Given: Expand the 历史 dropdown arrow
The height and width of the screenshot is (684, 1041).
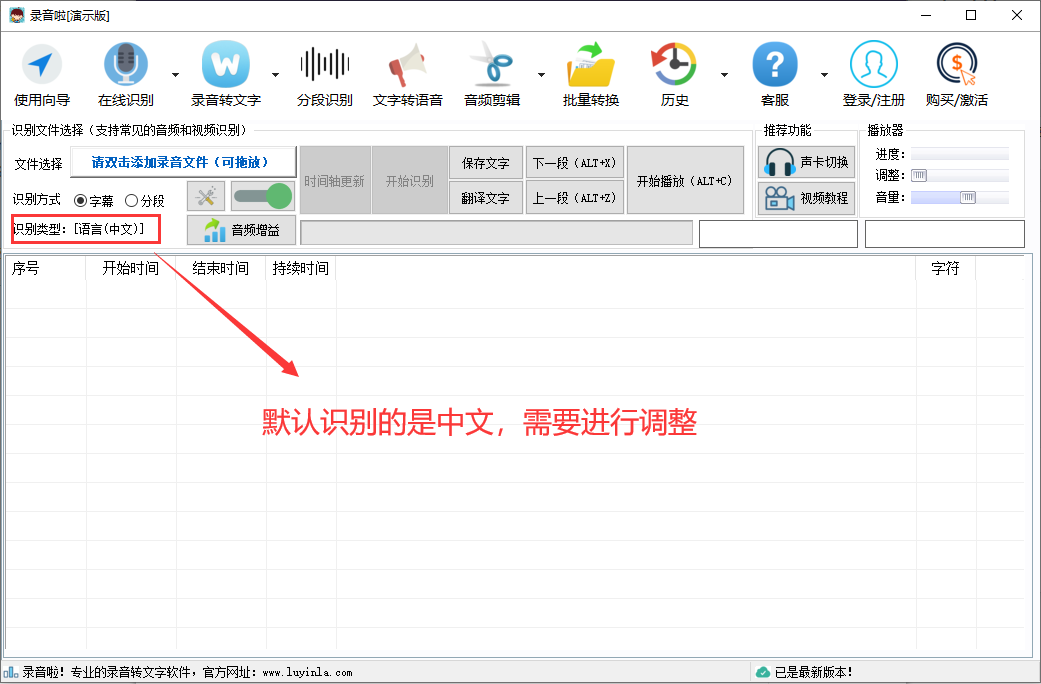Looking at the screenshot, I should (724, 75).
